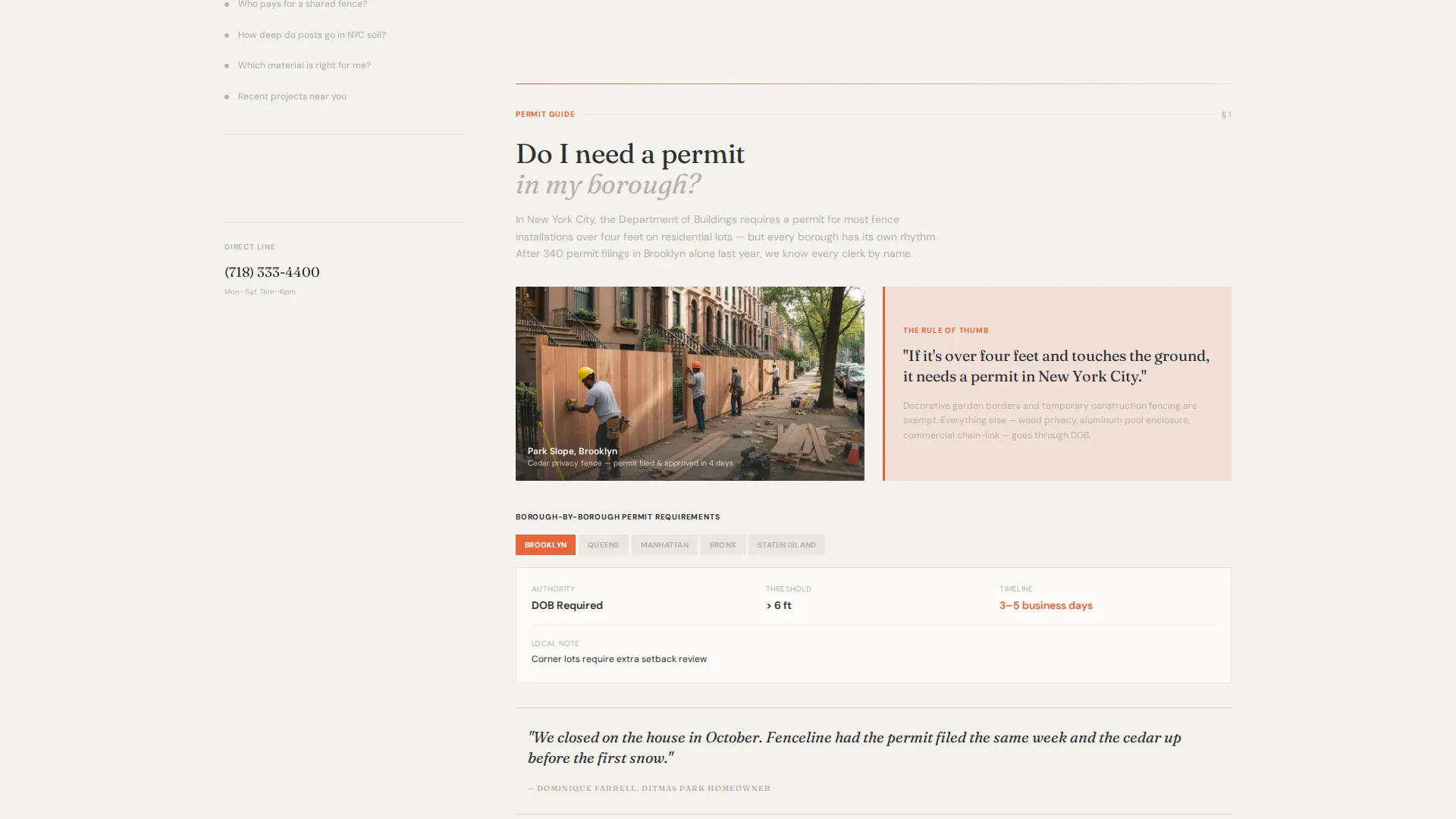Click the 'We closed on the house' testimonial quote
This screenshot has height=819, width=1456.
[x=855, y=748]
